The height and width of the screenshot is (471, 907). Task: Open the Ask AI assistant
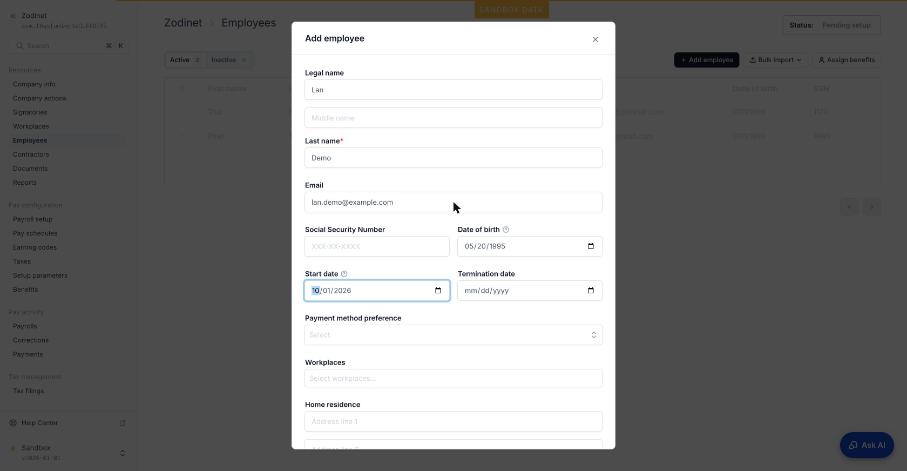(867, 445)
